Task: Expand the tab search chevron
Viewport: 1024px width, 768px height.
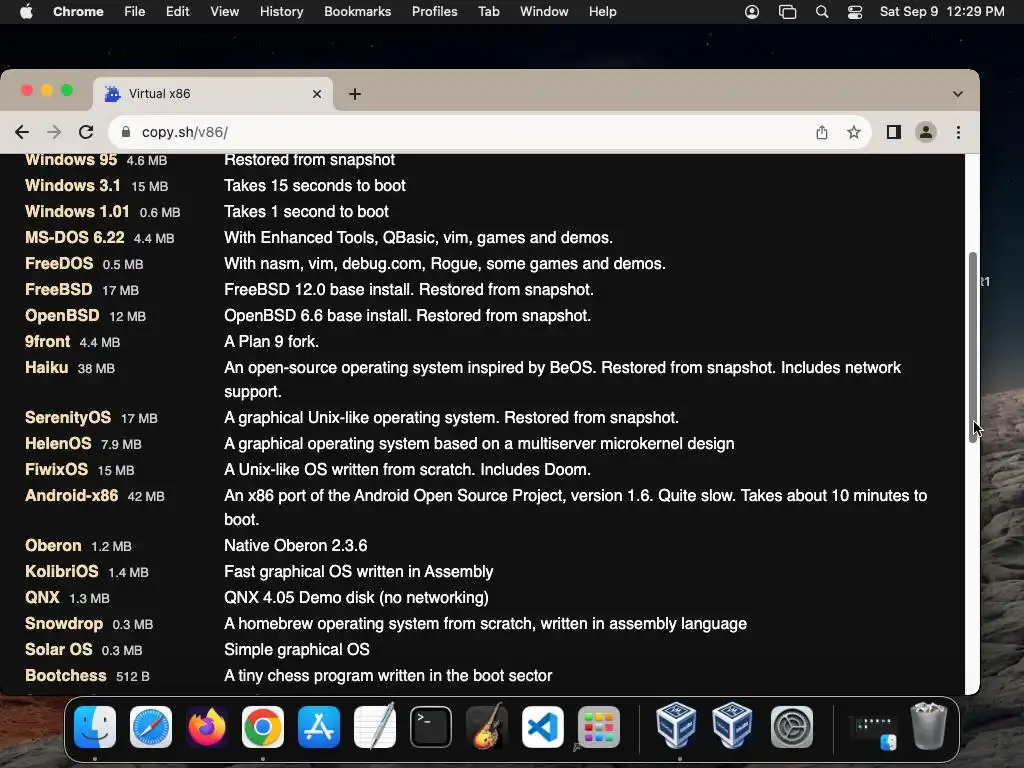Action: pos(957,94)
